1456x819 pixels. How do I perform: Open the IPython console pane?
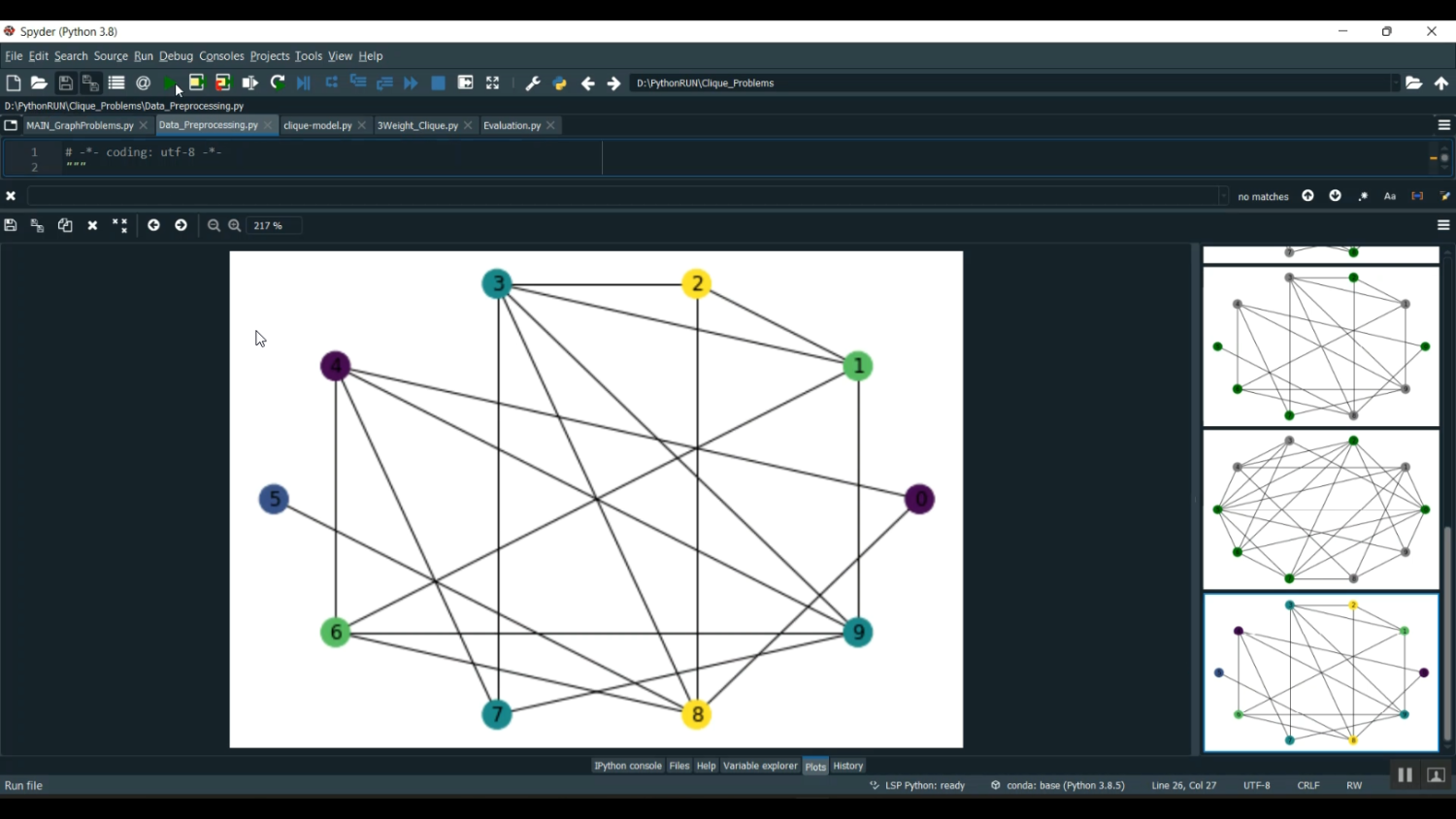627,767
